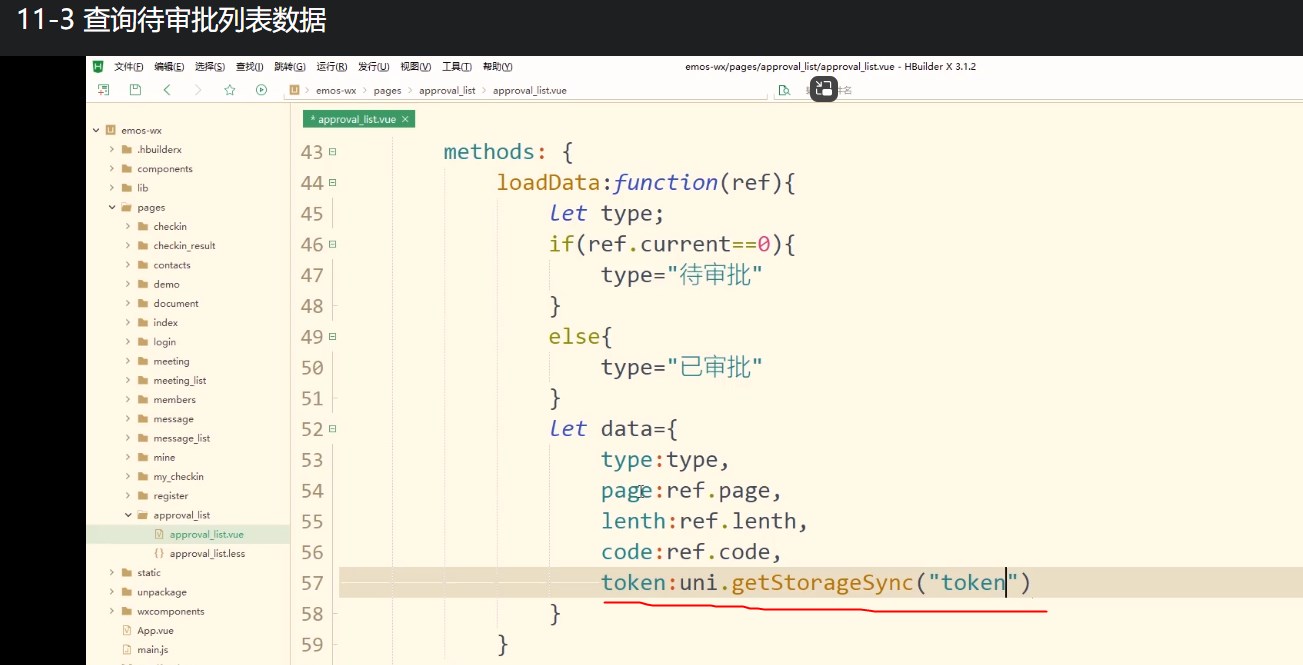This screenshot has width=1303, height=665.
Task: Click the emos-wx project root icon
Action: pos(110,130)
